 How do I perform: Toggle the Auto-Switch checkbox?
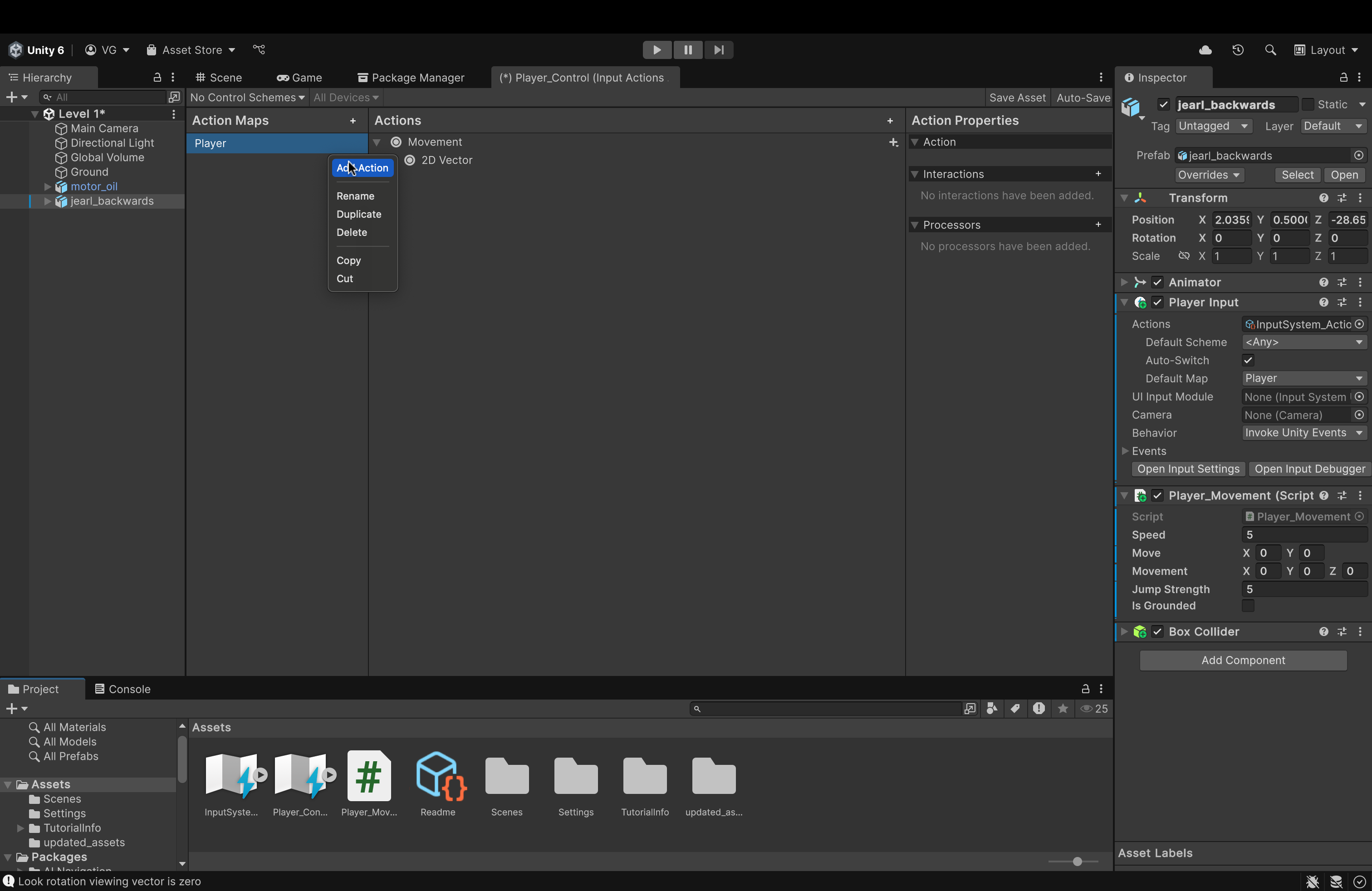[x=1248, y=360]
